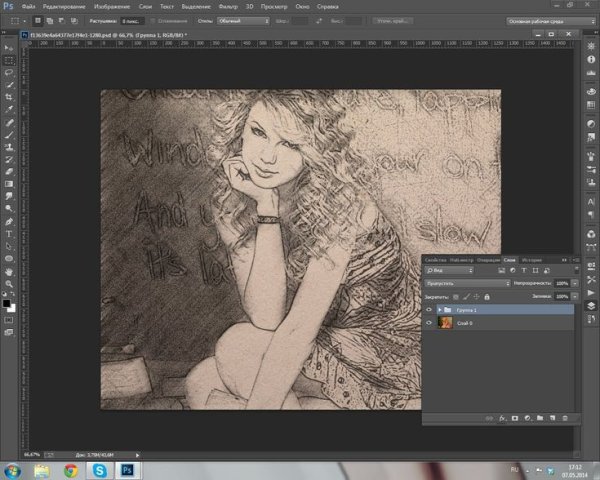
Task: Create a new group via folder icon
Action: (x=538, y=417)
